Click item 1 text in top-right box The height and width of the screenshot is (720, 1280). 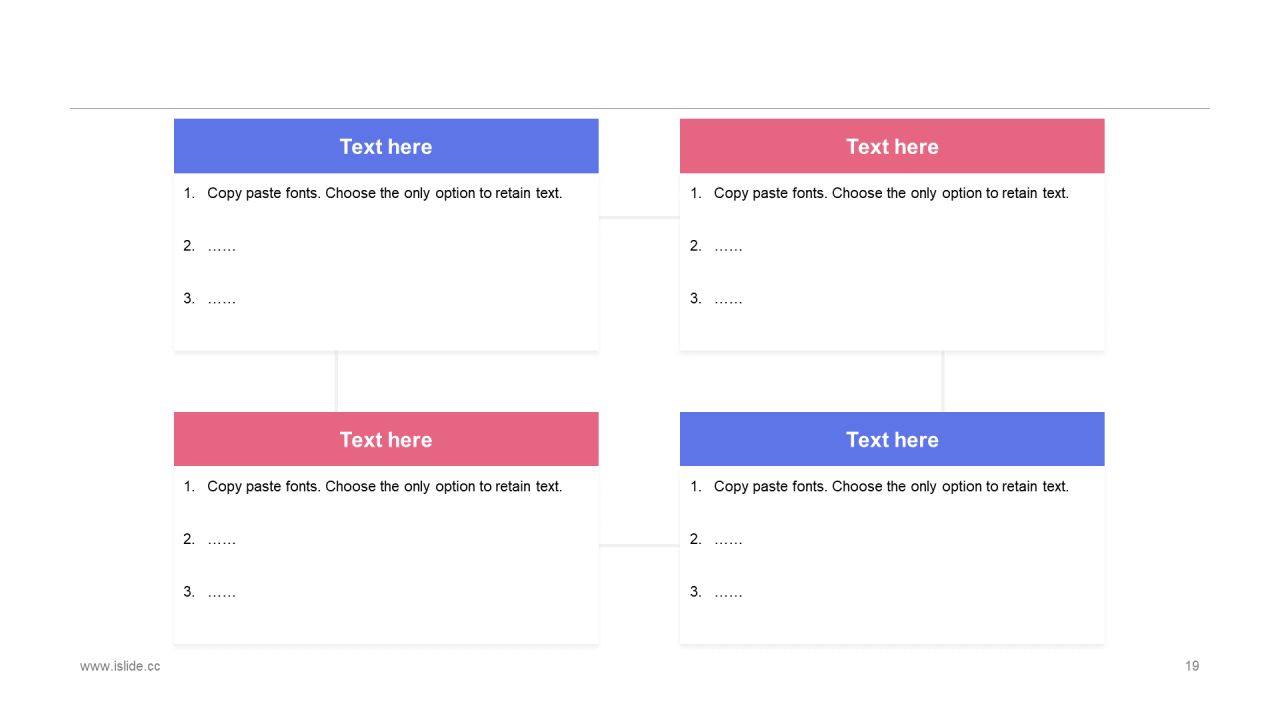point(891,193)
